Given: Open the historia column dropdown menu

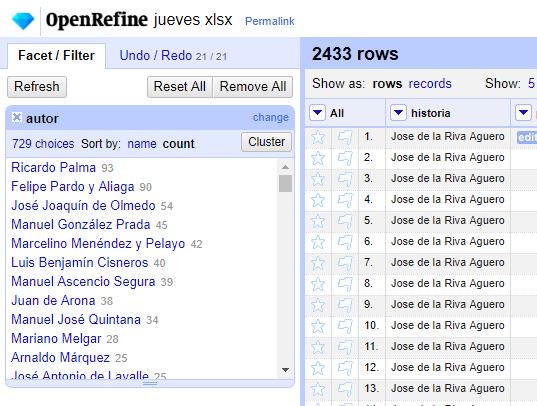Looking at the screenshot, I should click(x=398, y=112).
